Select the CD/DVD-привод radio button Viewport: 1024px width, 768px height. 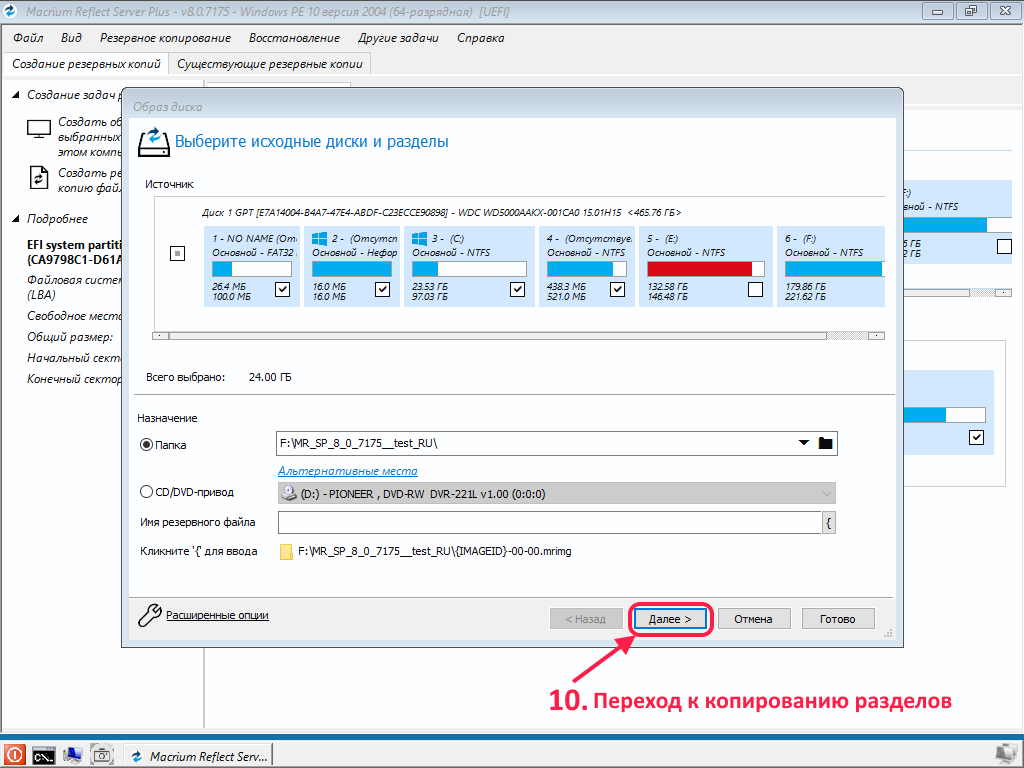click(x=147, y=492)
